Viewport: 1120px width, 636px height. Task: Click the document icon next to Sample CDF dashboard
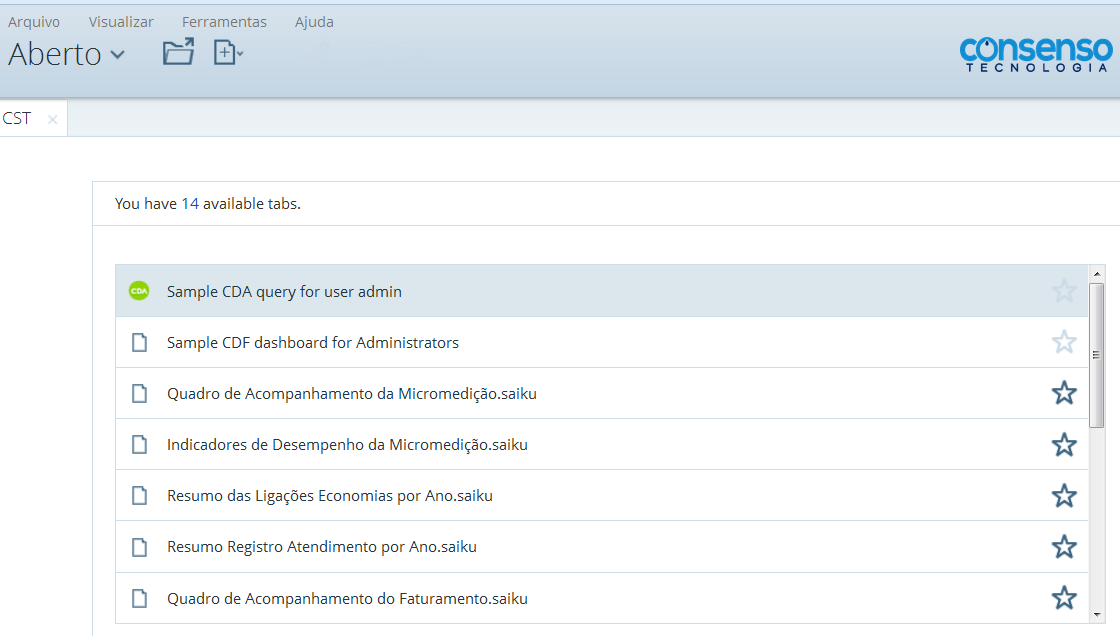[x=139, y=342]
